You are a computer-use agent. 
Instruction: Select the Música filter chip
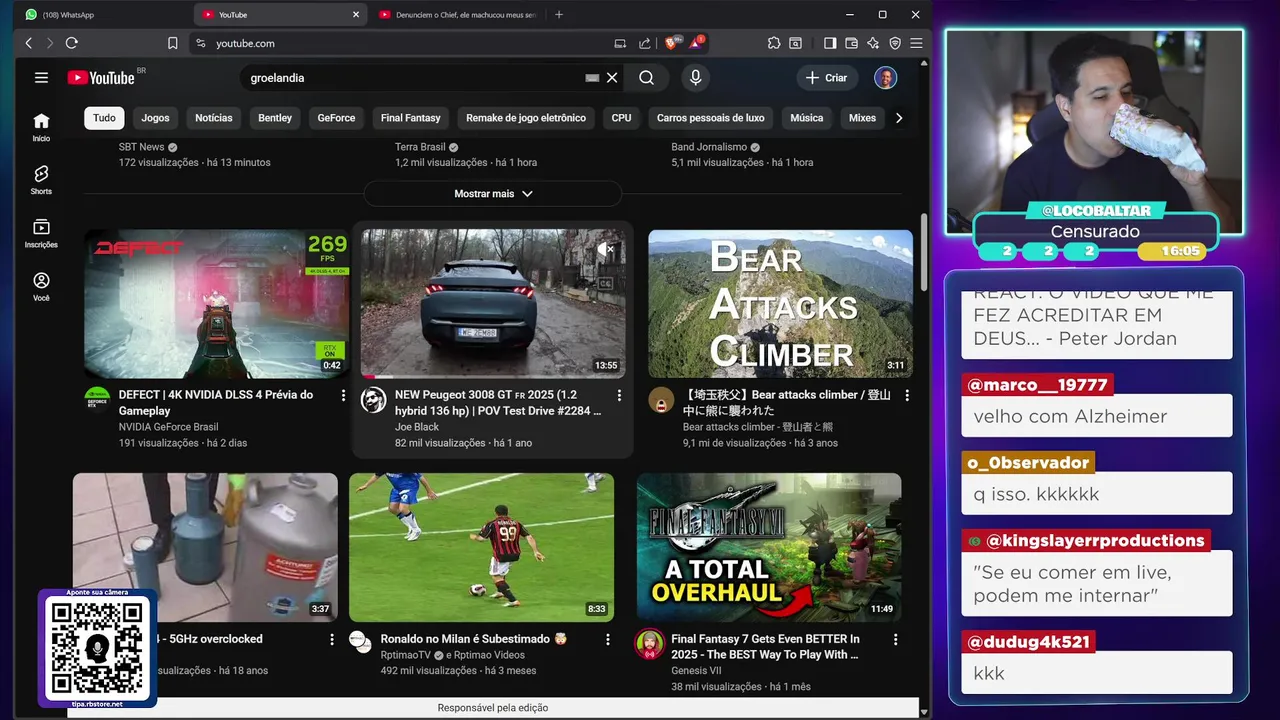806,118
